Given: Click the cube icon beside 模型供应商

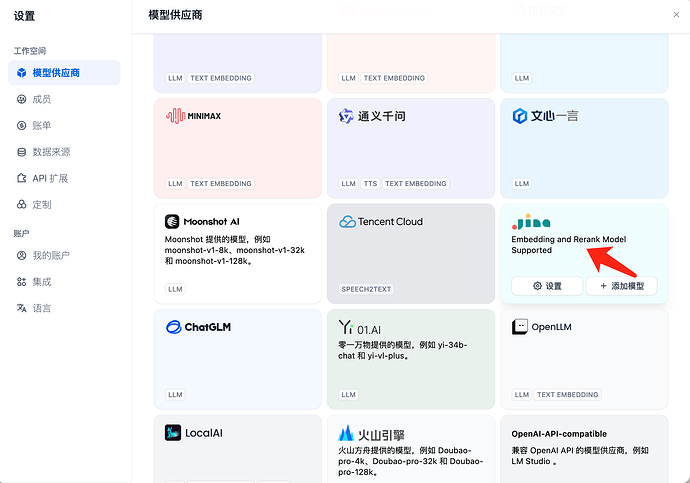Looking at the screenshot, I should [x=22, y=73].
